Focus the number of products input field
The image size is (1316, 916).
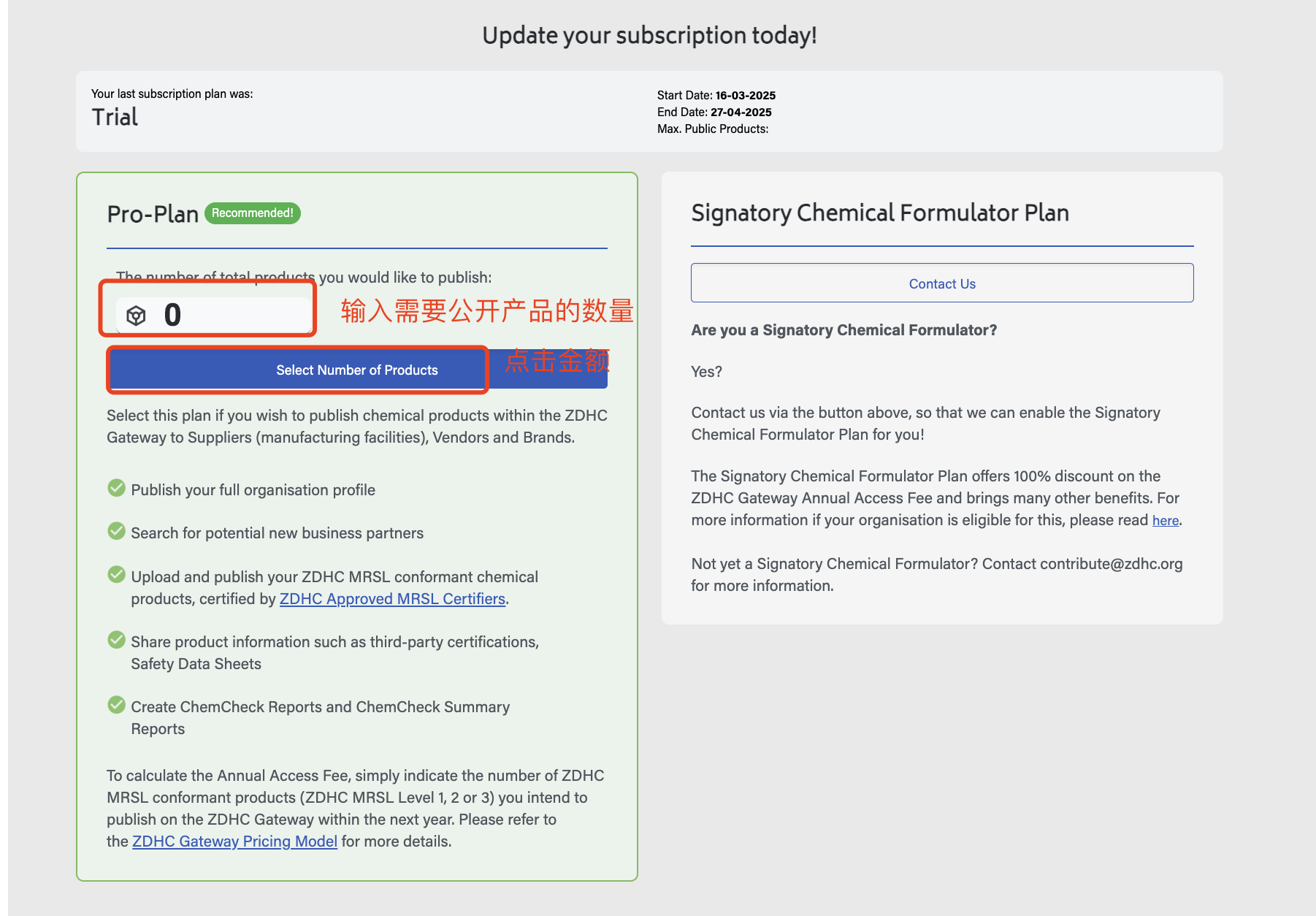point(234,316)
